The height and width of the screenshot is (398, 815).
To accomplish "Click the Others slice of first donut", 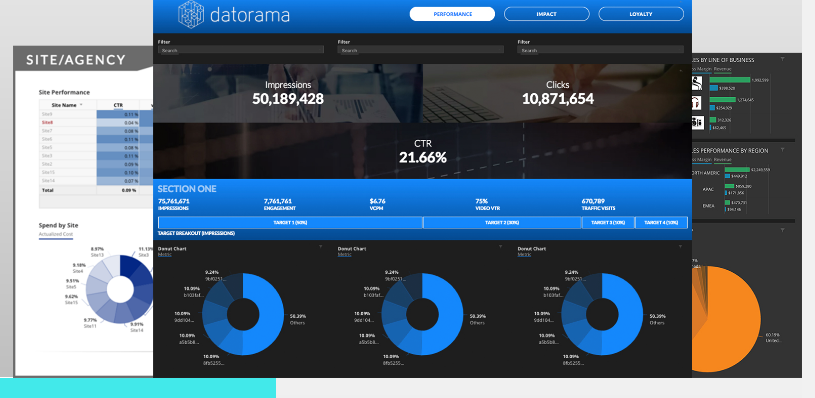I will pos(270,315).
